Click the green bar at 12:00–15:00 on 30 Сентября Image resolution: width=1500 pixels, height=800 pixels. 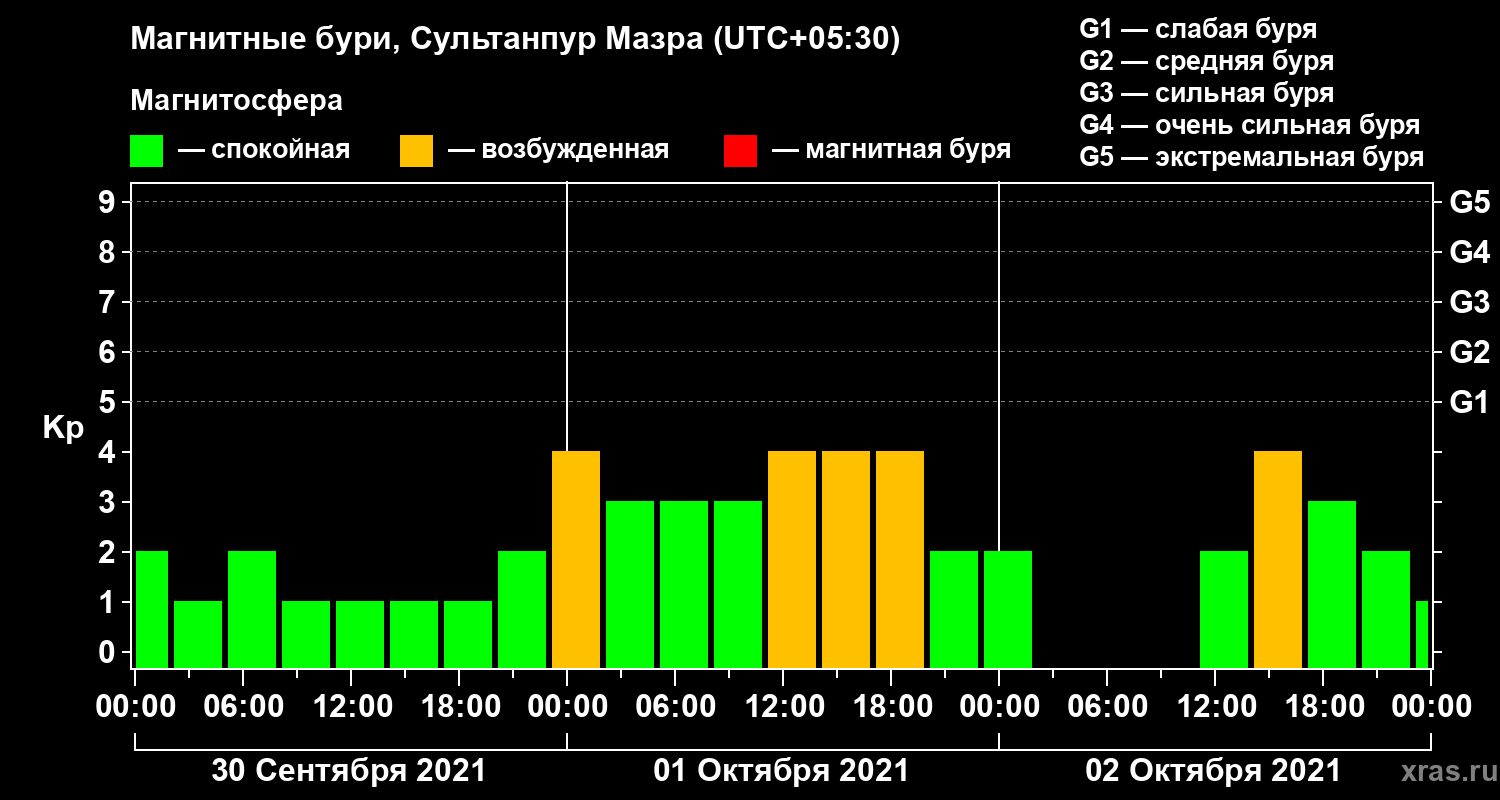coord(360,634)
